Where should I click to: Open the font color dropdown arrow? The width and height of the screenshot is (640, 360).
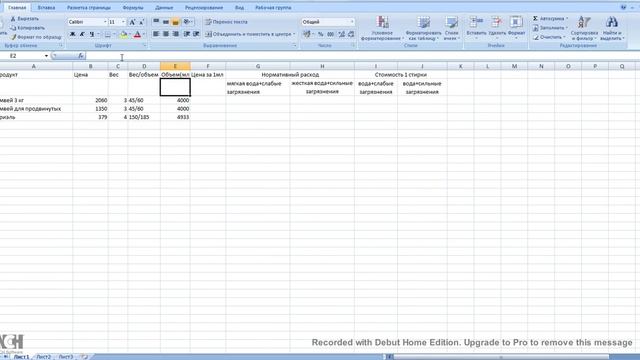(144, 35)
